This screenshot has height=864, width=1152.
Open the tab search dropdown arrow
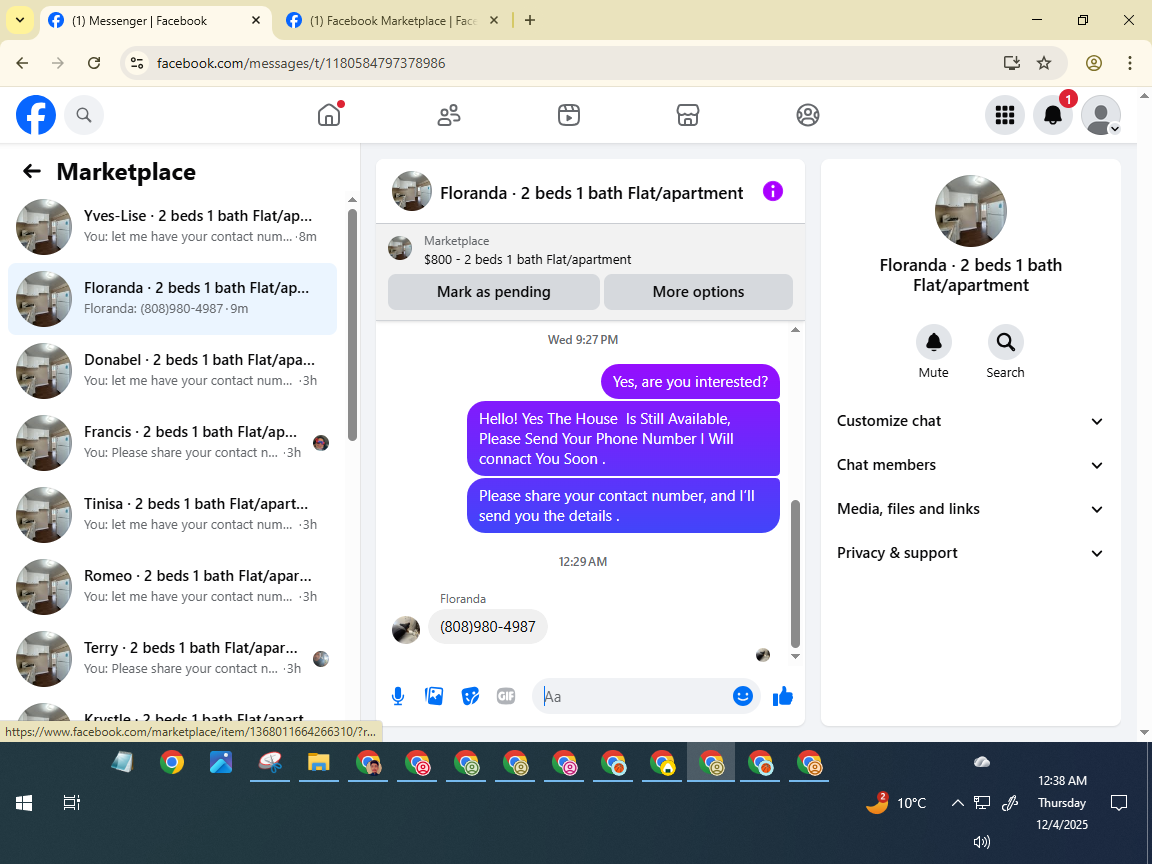point(20,21)
